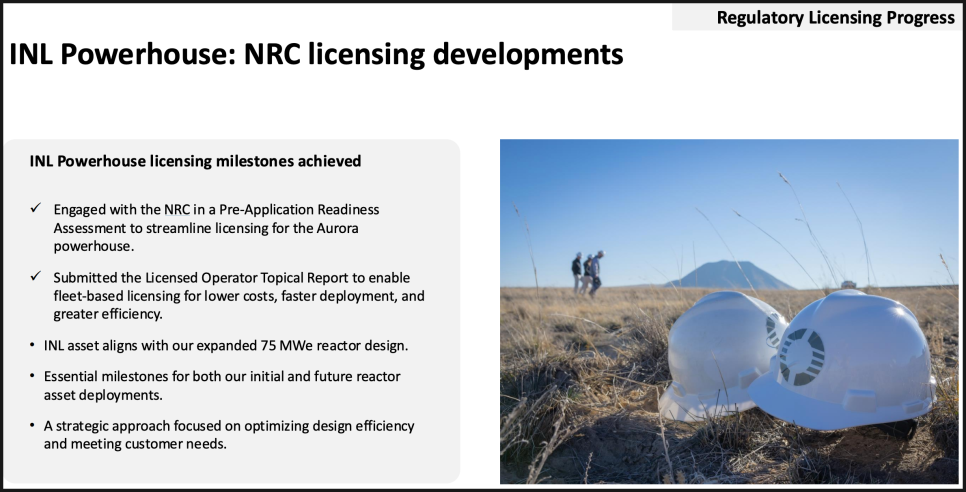966x492 pixels.
Task: Click the checkmark beside 'Submitted the Licensed Operator'
Action: 36,276
